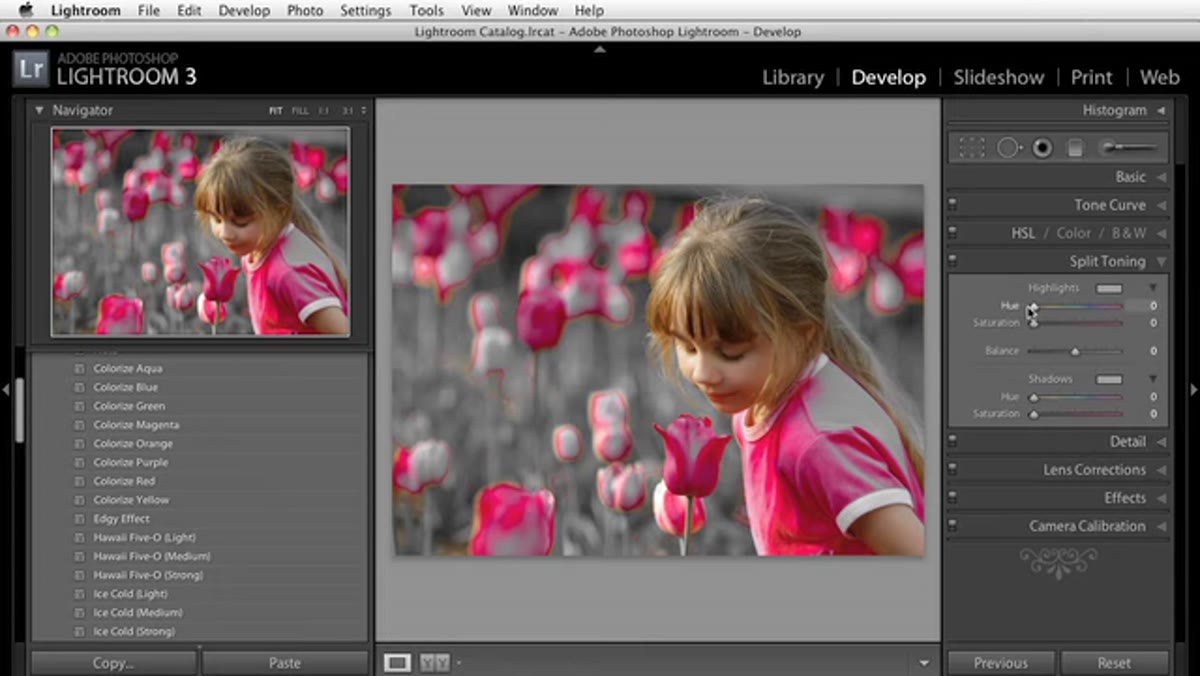1200x676 pixels.
Task: Click the Balance slider handle
Action: pyautogui.click(x=1075, y=352)
